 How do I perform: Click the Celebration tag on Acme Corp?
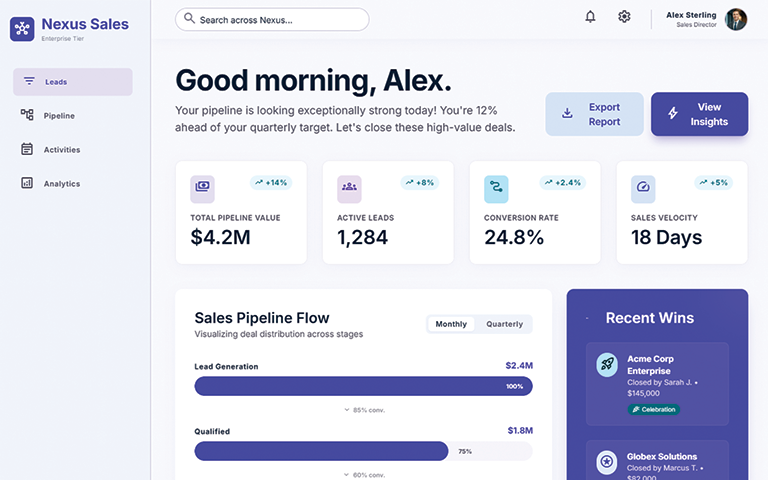tap(653, 409)
